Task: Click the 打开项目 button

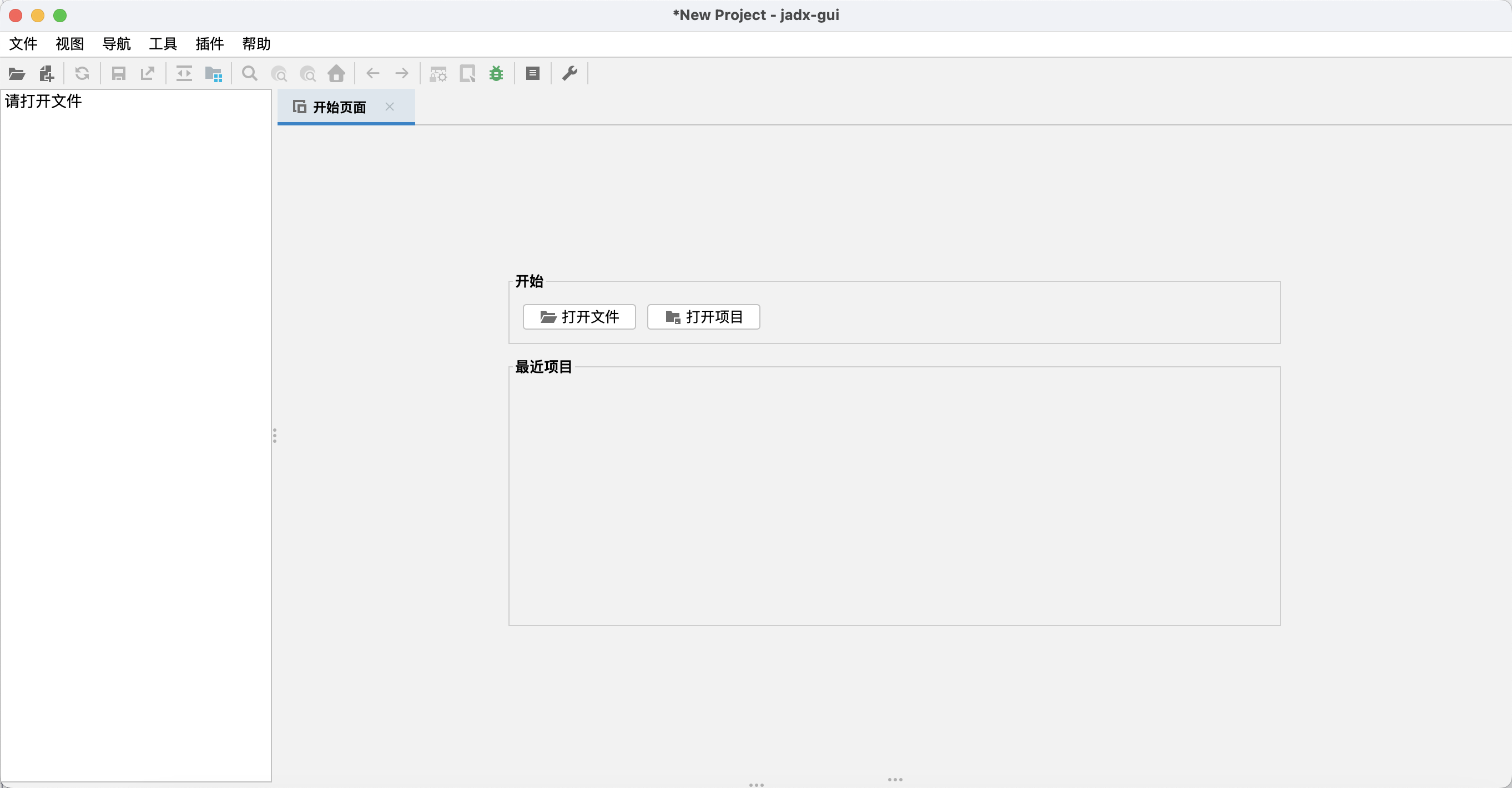Action: [703, 317]
